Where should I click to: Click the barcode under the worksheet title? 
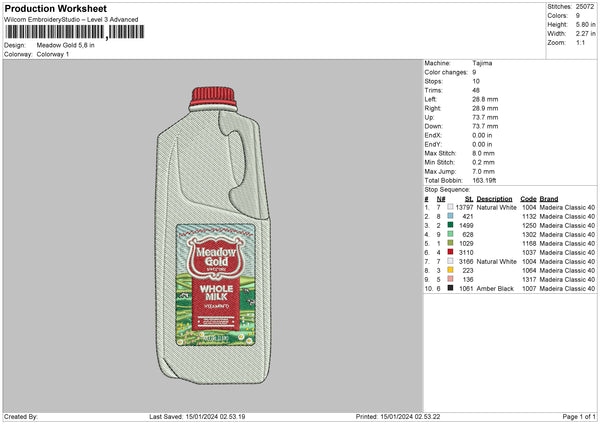click(75, 32)
